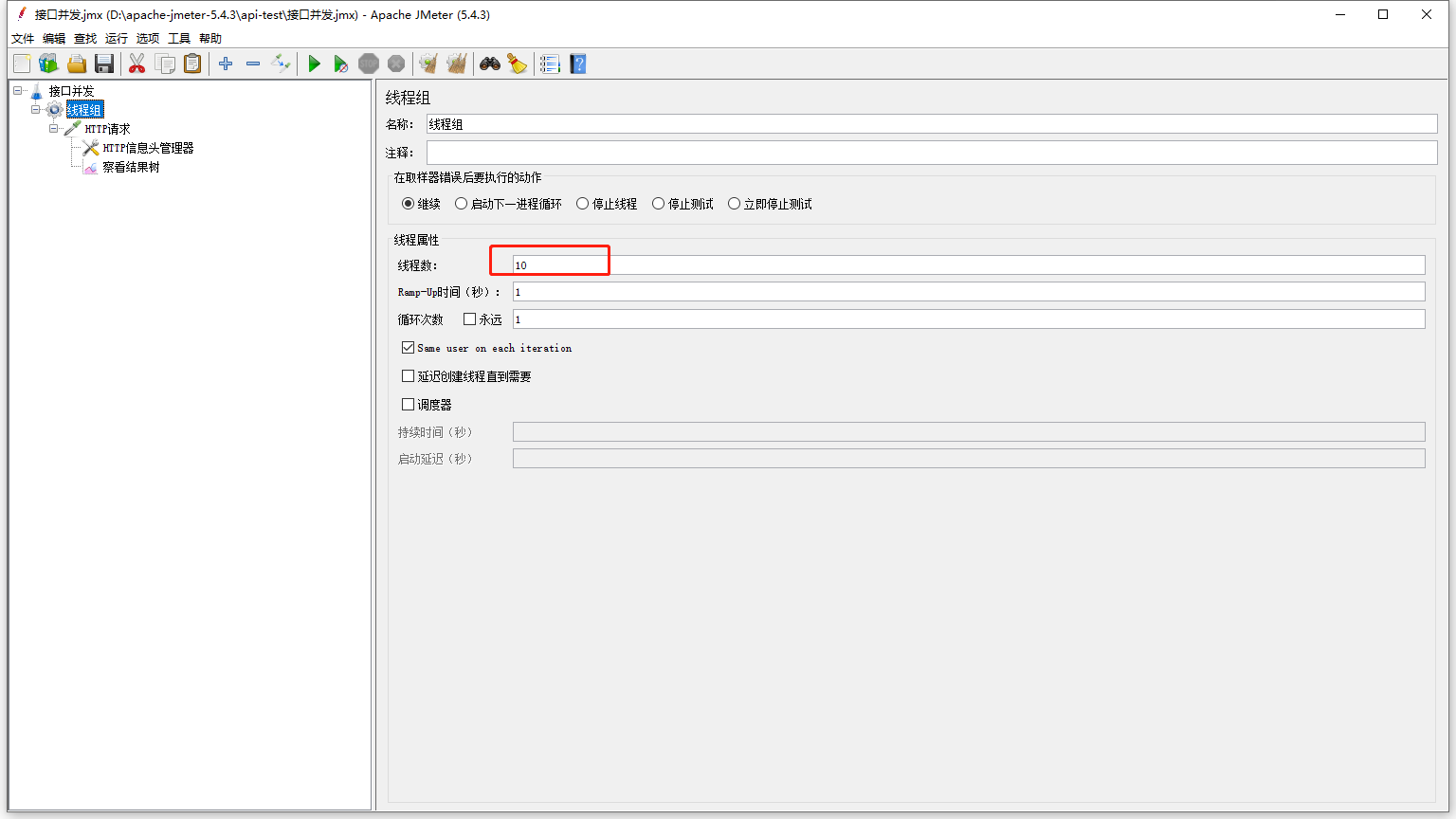
Task: Click the blue plus Expand All icon
Action: click(226, 64)
